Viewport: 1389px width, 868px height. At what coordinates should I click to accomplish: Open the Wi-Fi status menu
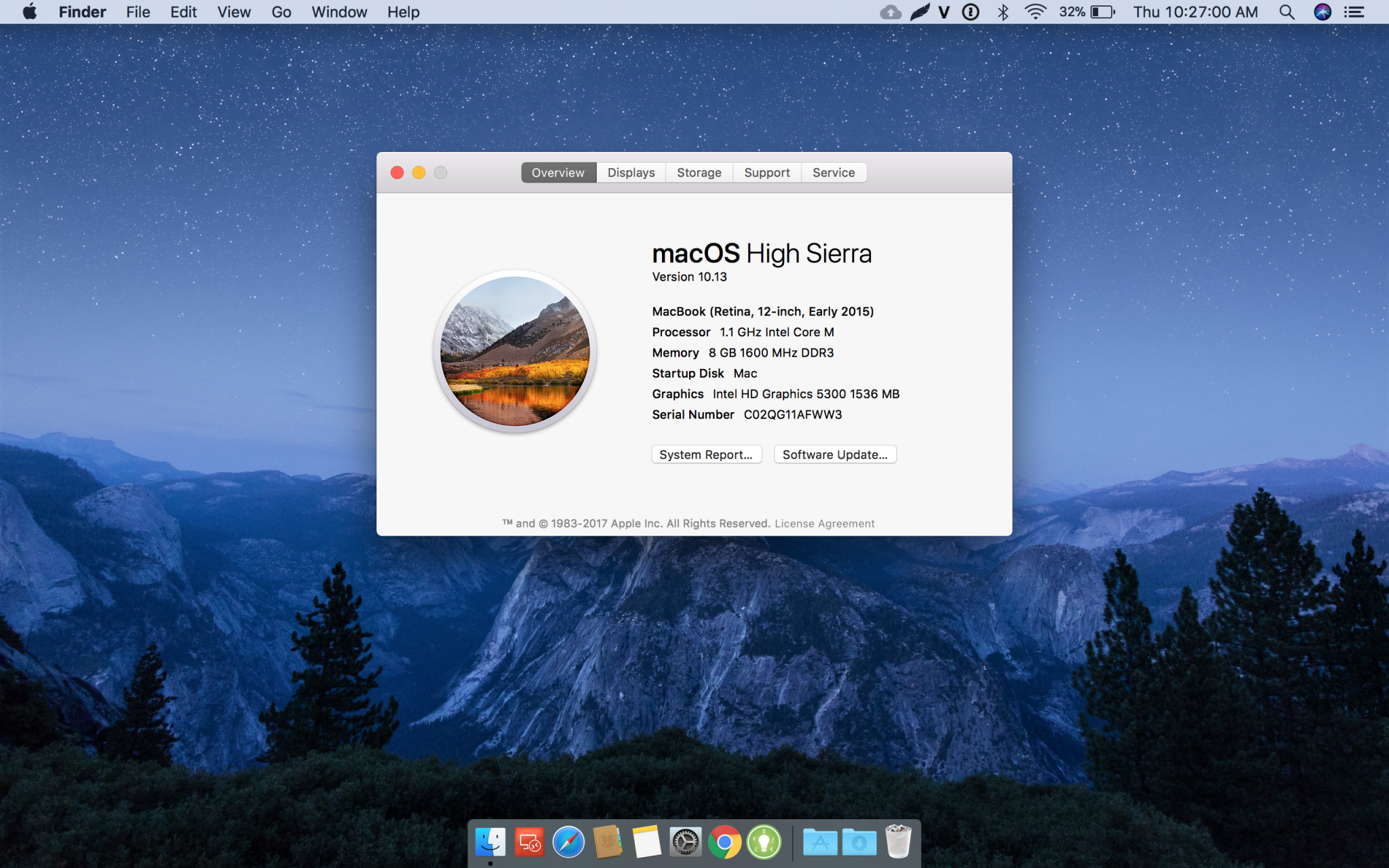pos(1035,12)
